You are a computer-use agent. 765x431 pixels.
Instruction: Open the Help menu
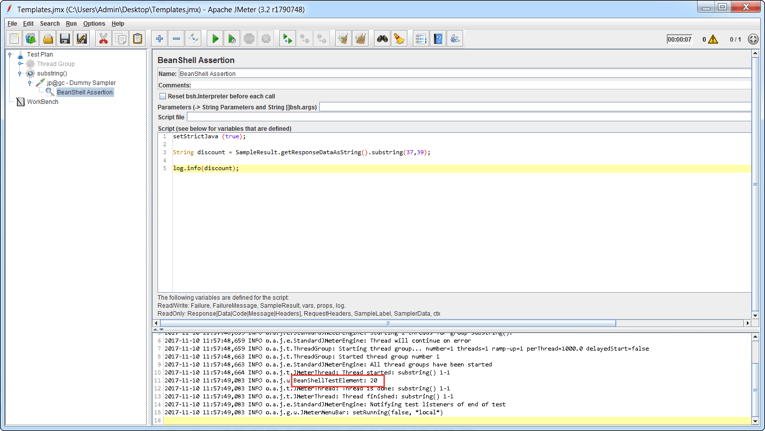coord(118,23)
